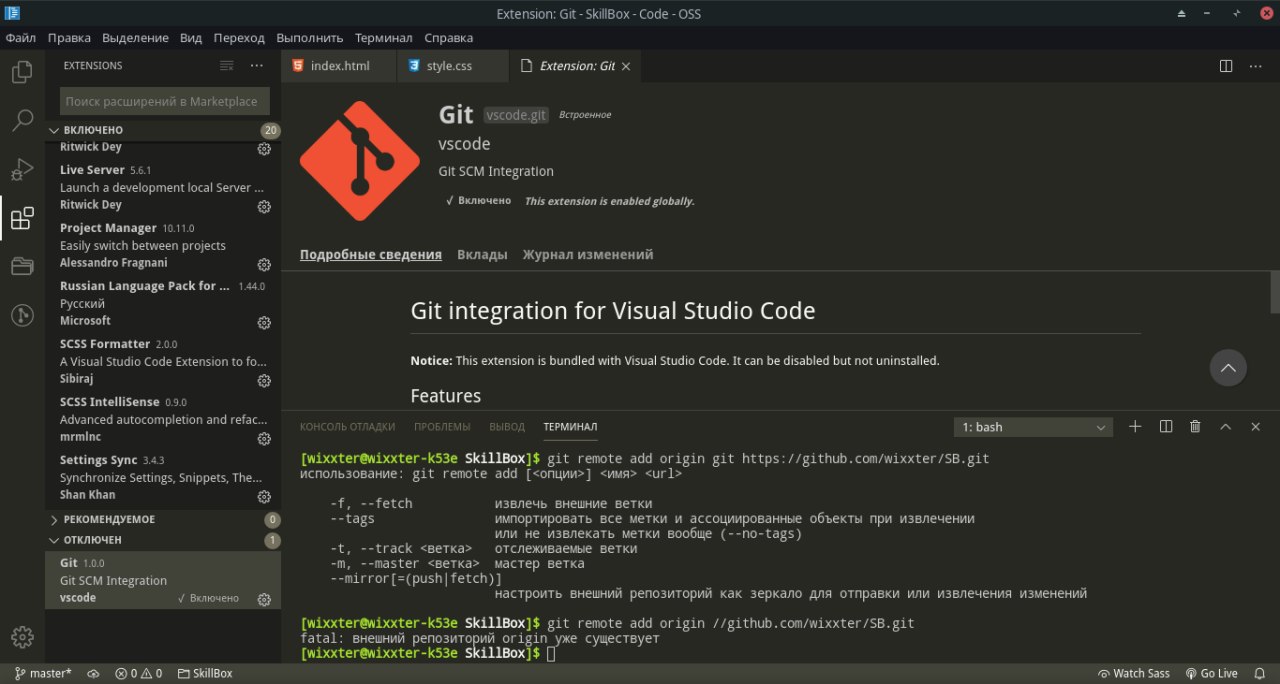Image resolution: width=1280 pixels, height=684 pixels.
Task: Open the Терминал menu
Action: tap(383, 38)
